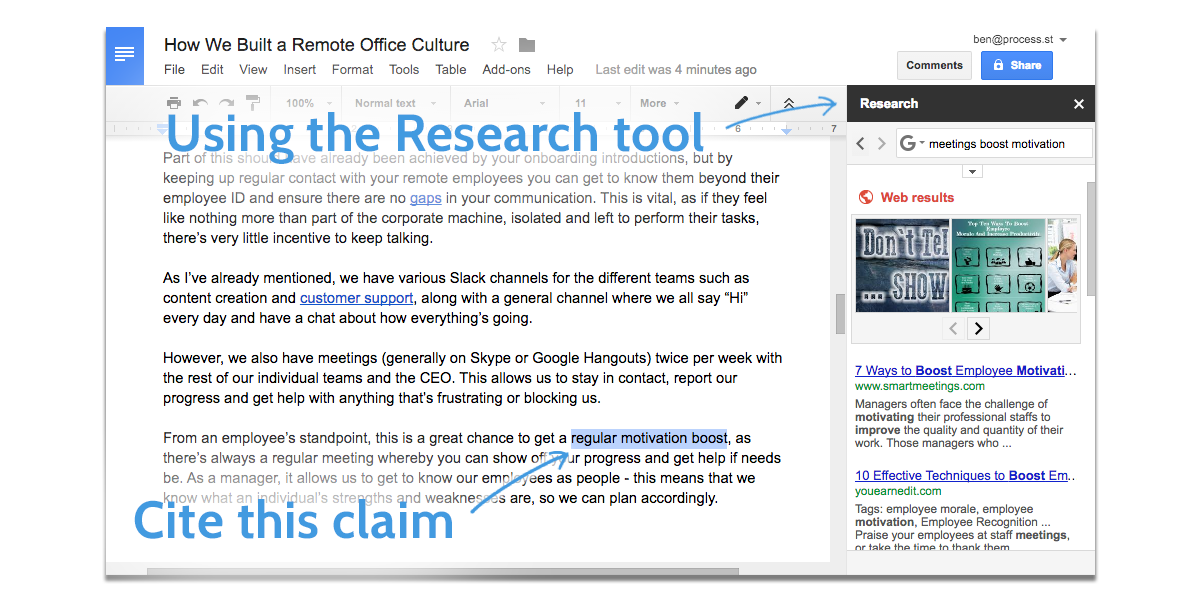Show next web result images

(x=979, y=328)
